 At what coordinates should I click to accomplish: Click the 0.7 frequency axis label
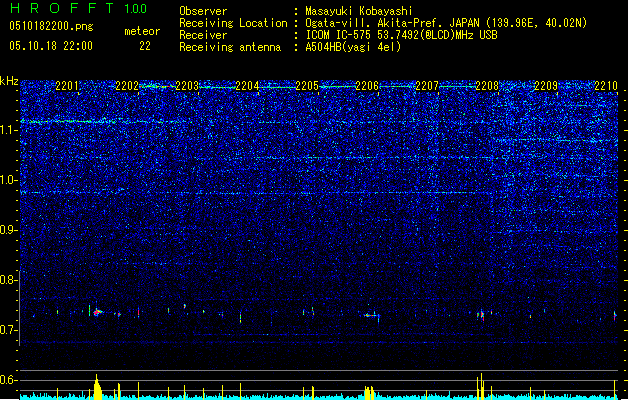tap(8, 330)
